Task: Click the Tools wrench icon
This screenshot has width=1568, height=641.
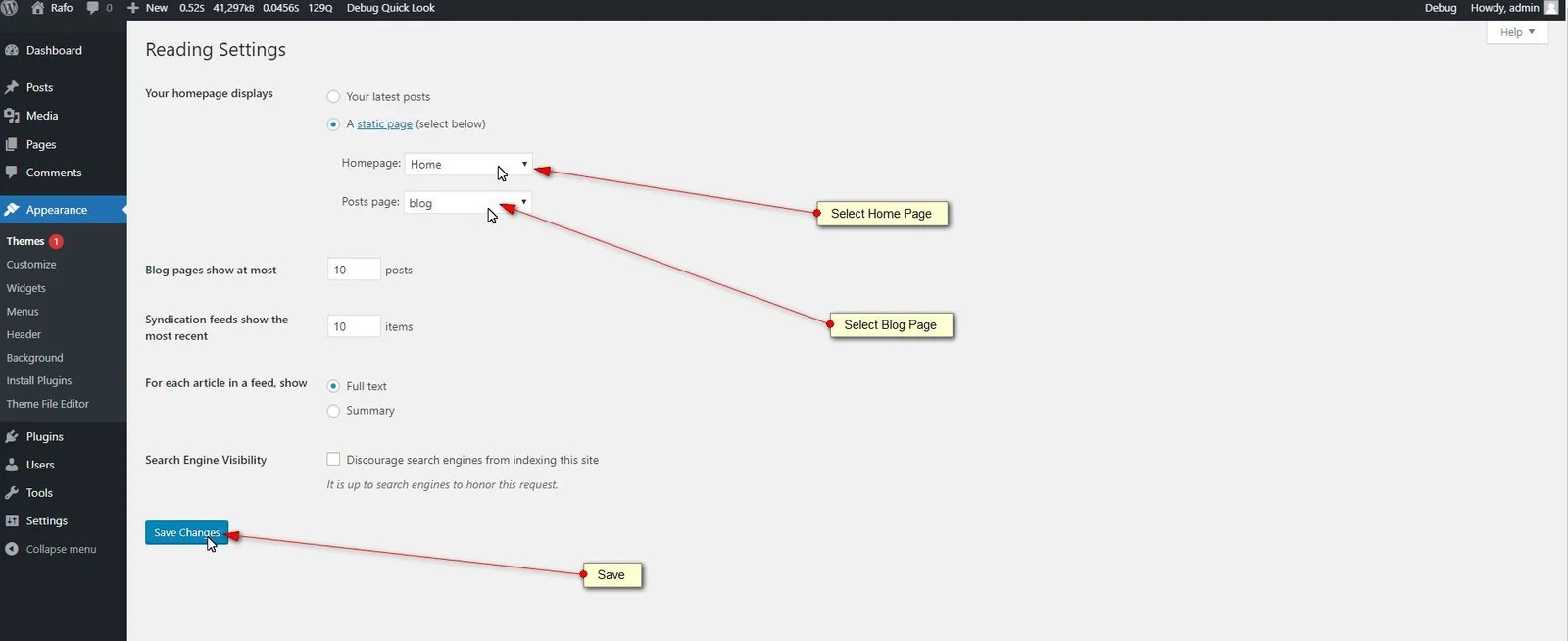Action: point(12,493)
